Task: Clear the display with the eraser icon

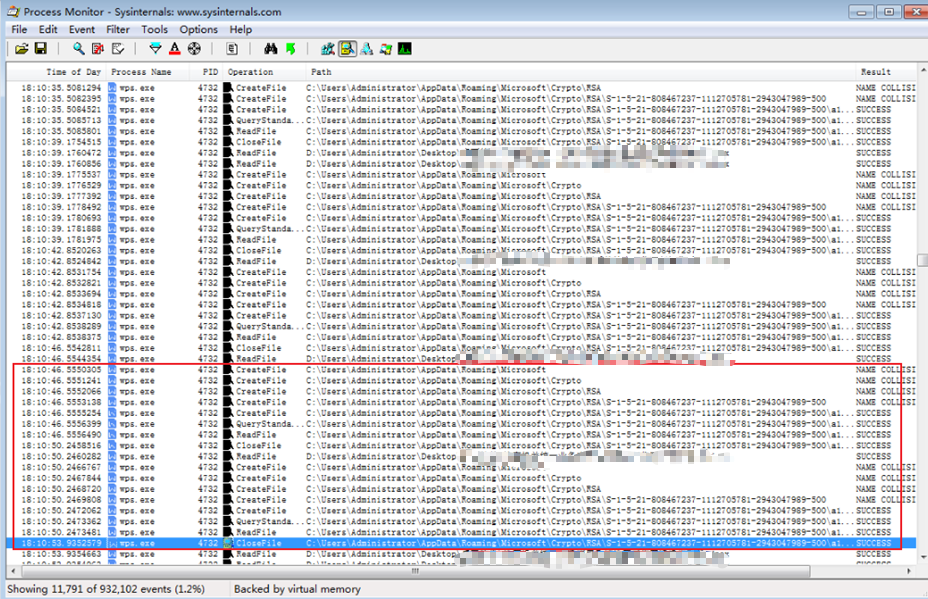Action: pyautogui.click(x=118, y=49)
